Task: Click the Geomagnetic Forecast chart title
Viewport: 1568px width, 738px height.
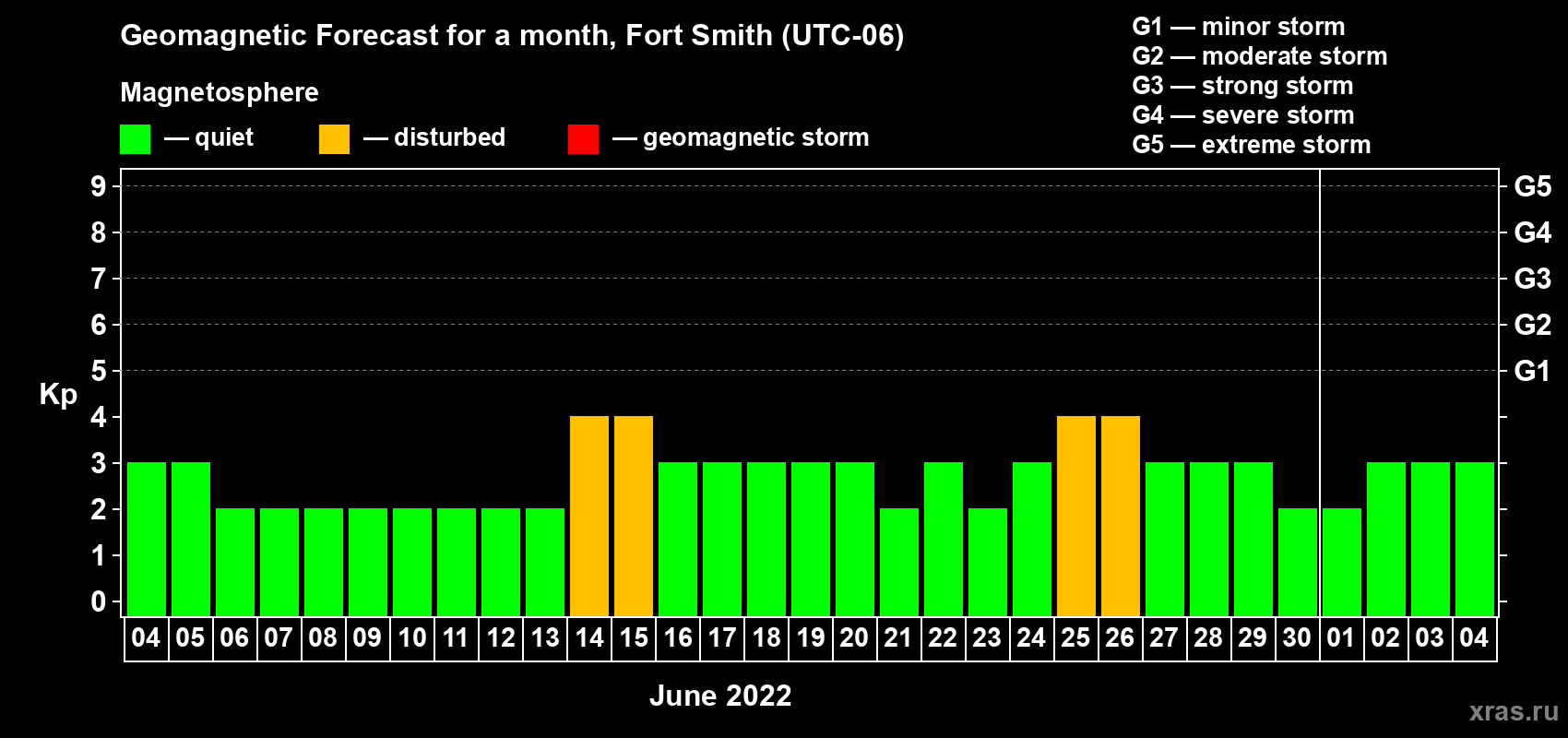Action: 512,36
